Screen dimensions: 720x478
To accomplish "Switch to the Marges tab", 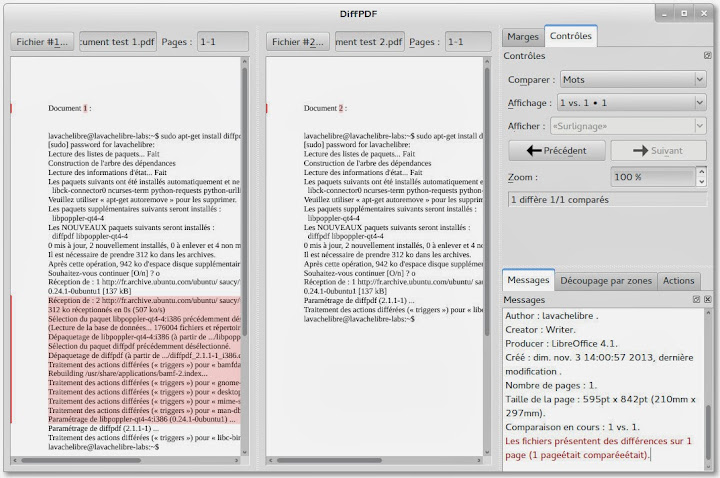I will coord(523,37).
